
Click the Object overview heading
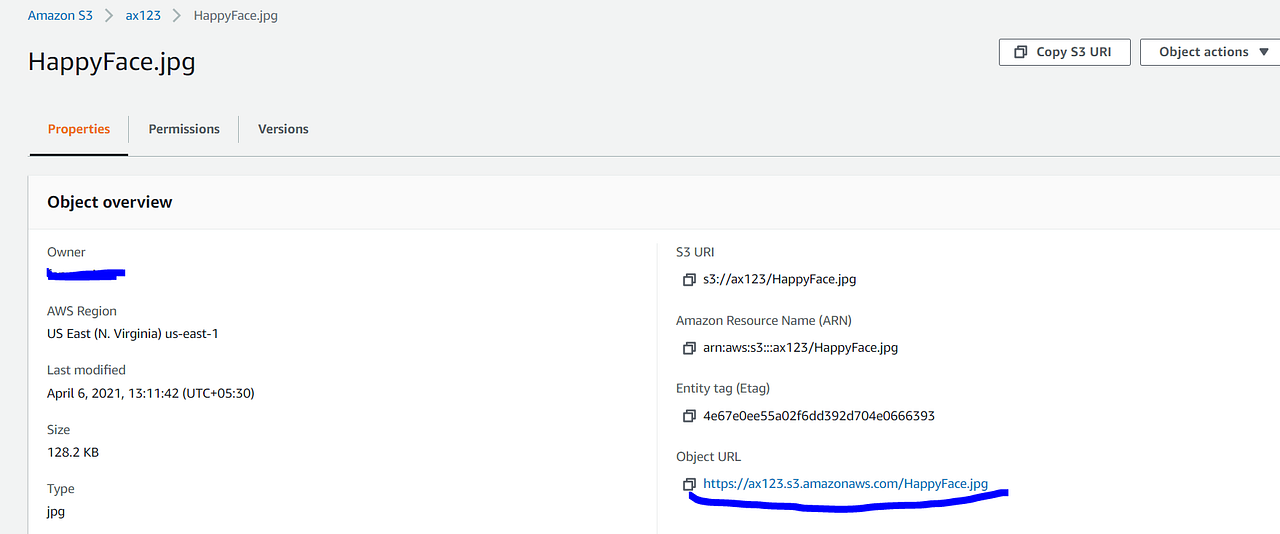[x=110, y=202]
